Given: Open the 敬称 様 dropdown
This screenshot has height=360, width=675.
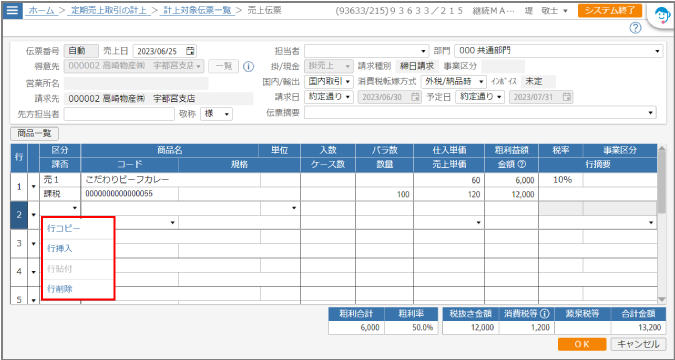Looking at the screenshot, I should click(216, 114).
